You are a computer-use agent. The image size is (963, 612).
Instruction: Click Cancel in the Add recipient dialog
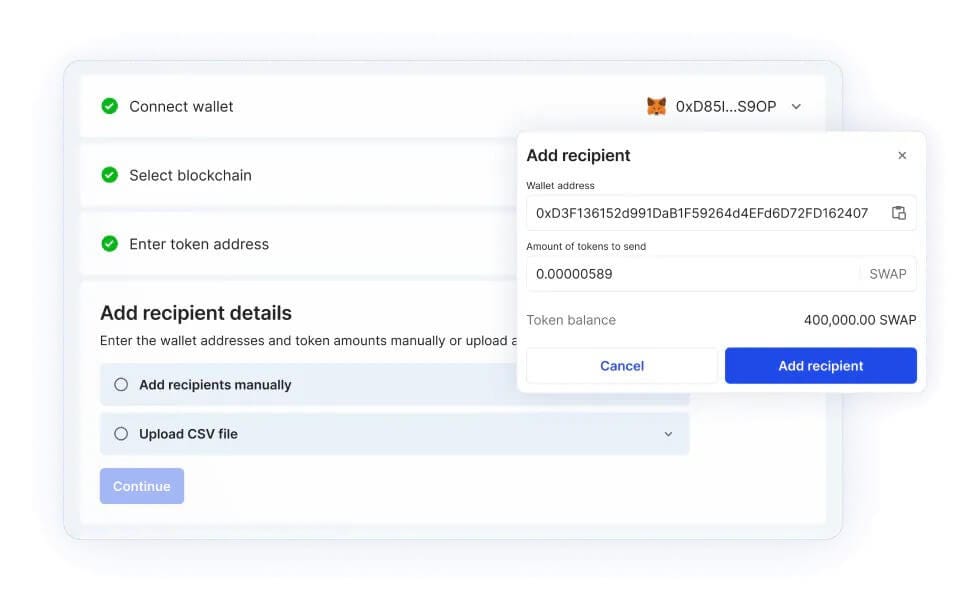click(622, 365)
